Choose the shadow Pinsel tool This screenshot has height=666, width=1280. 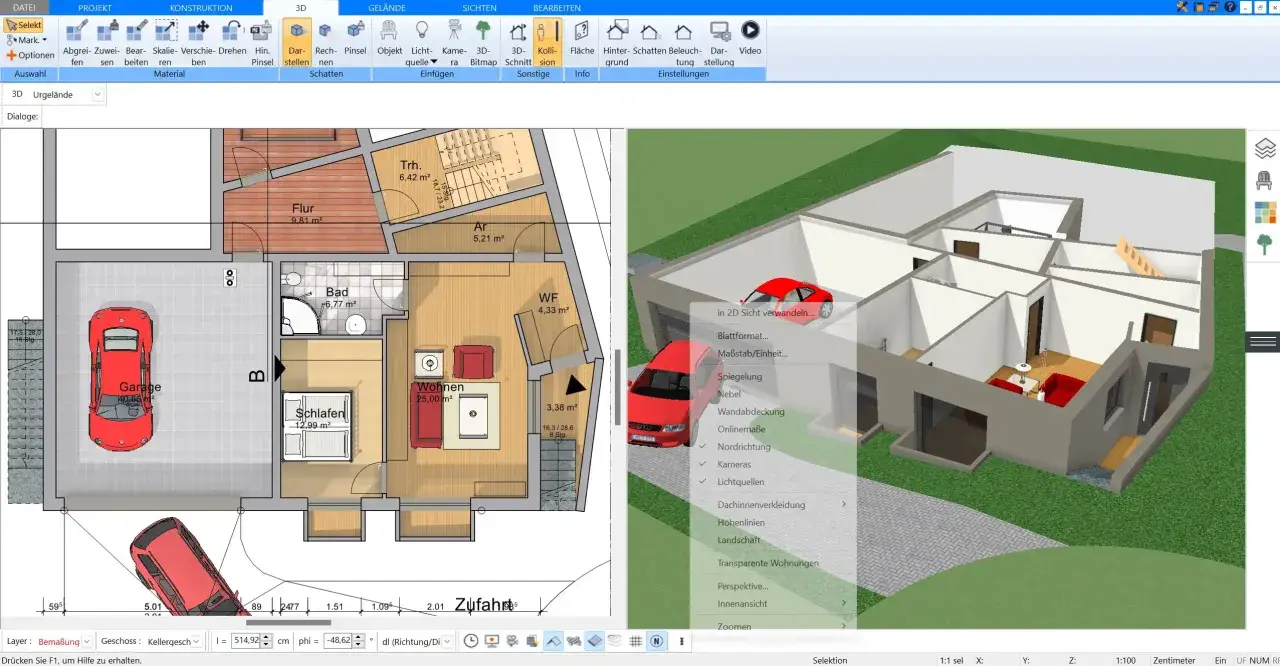click(355, 37)
